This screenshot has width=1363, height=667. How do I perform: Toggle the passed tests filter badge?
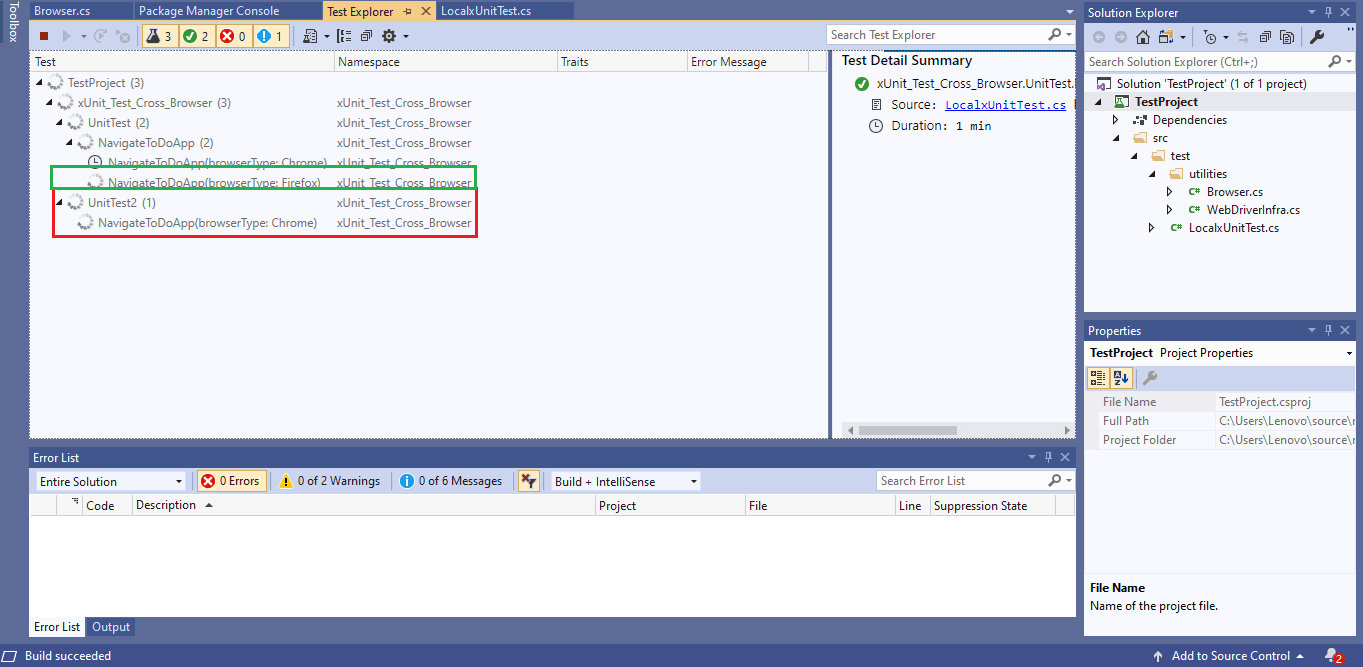[x=196, y=35]
